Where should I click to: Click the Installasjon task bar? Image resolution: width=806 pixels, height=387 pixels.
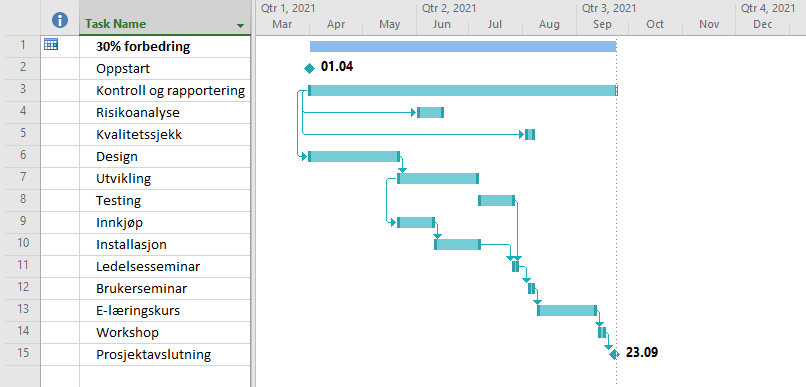[x=457, y=245]
